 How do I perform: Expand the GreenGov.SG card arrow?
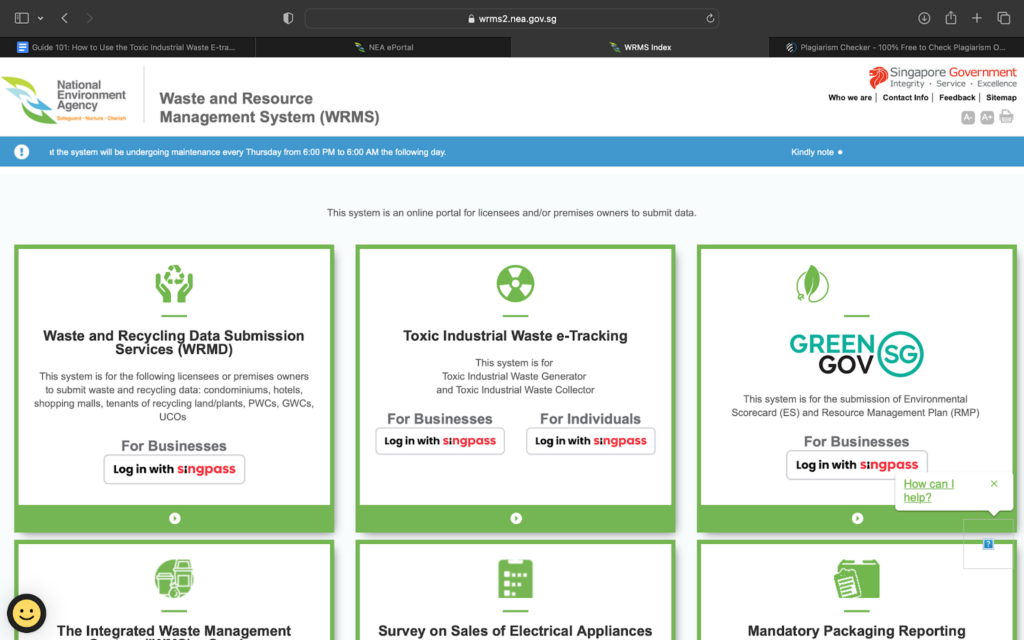point(856,518)
